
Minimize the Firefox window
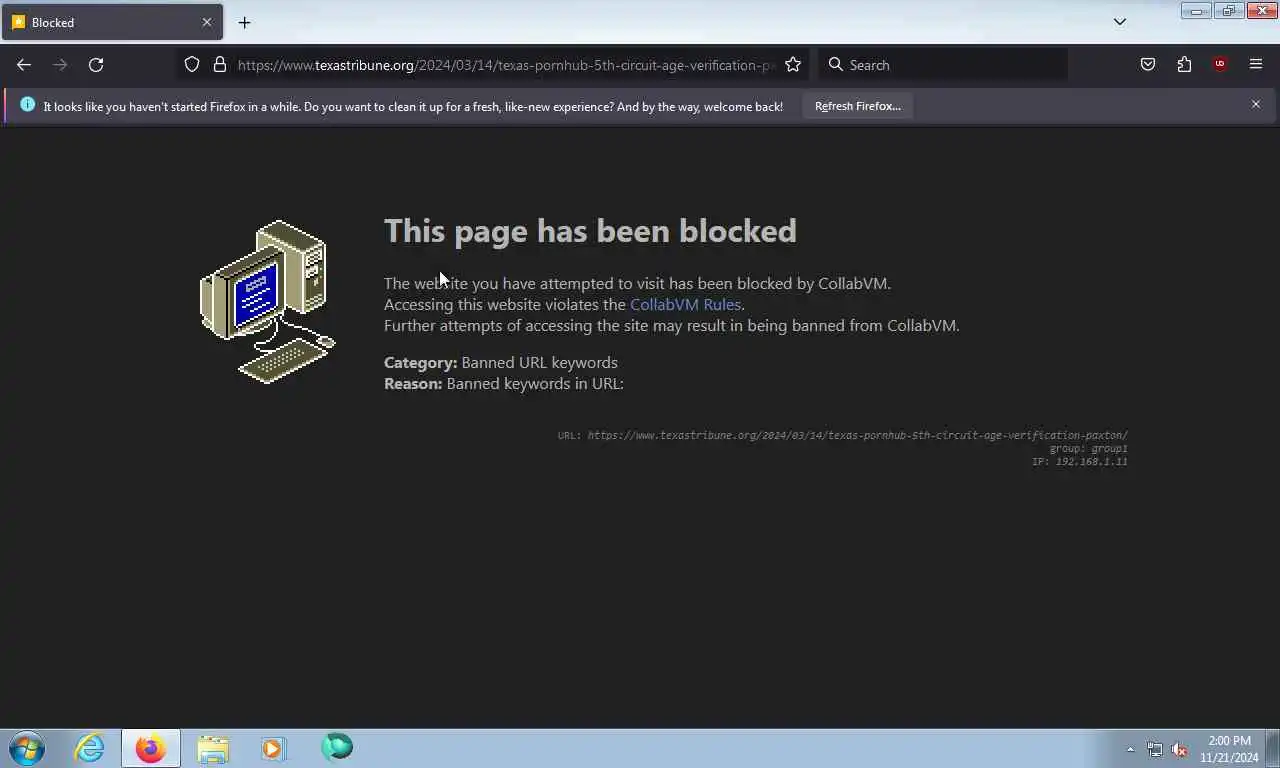pyautogui.click(x=1196, y=11)
